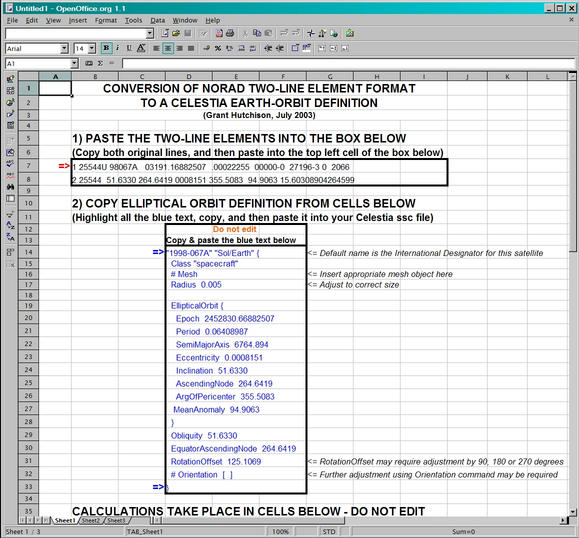Click column K header
The width and height of the screenshot is (579, 538).
click(507, 76)
